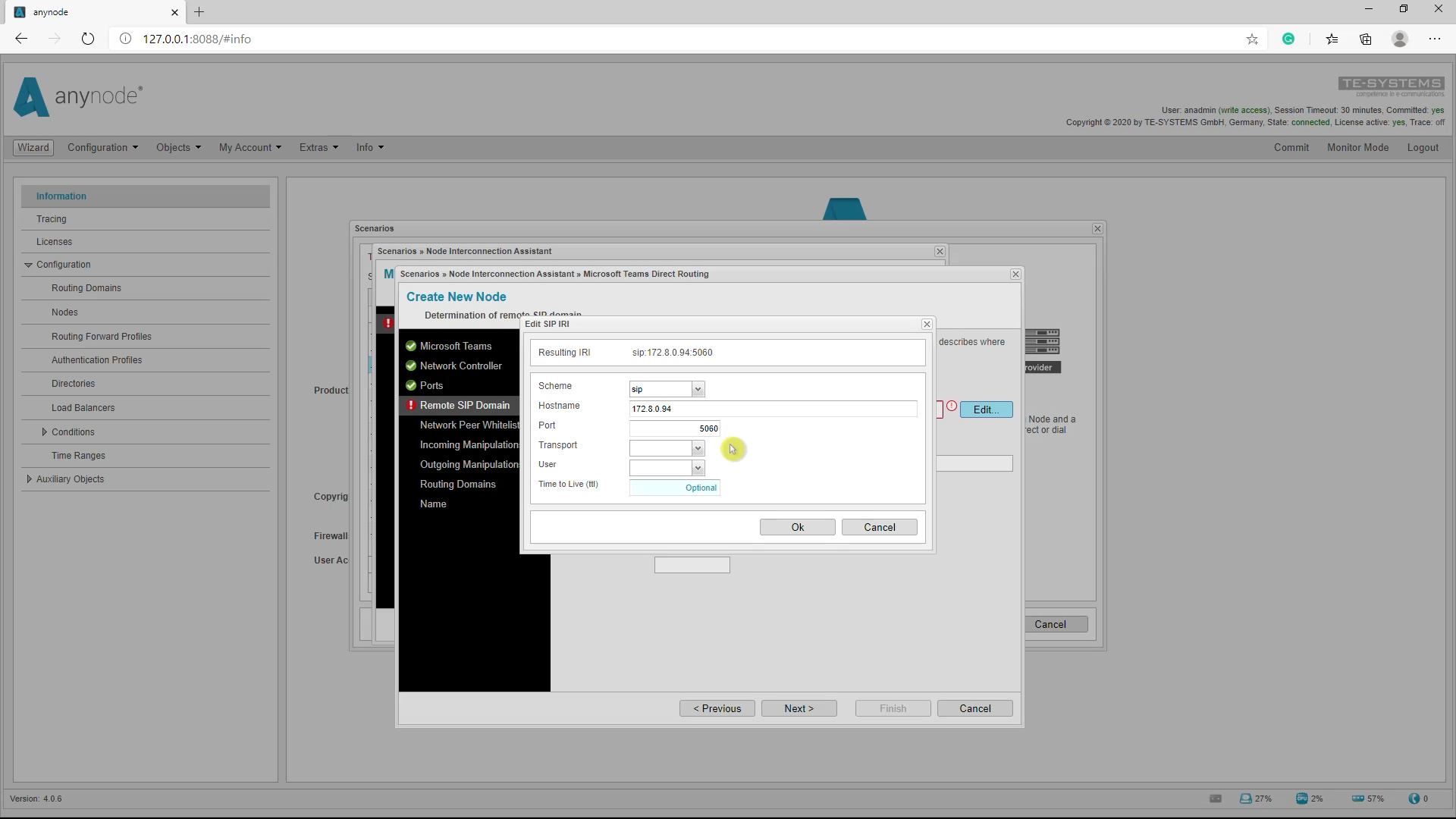1456x819 pixels.
Task: Open the Extras menu
Action: (318, 147)
